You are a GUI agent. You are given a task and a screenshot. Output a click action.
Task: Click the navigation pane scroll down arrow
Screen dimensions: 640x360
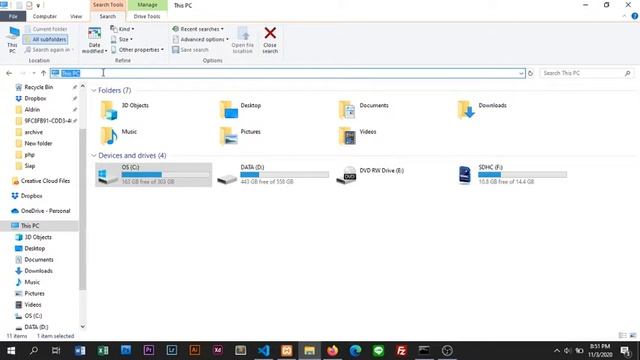pyautogui.click(x=83, y=327)
